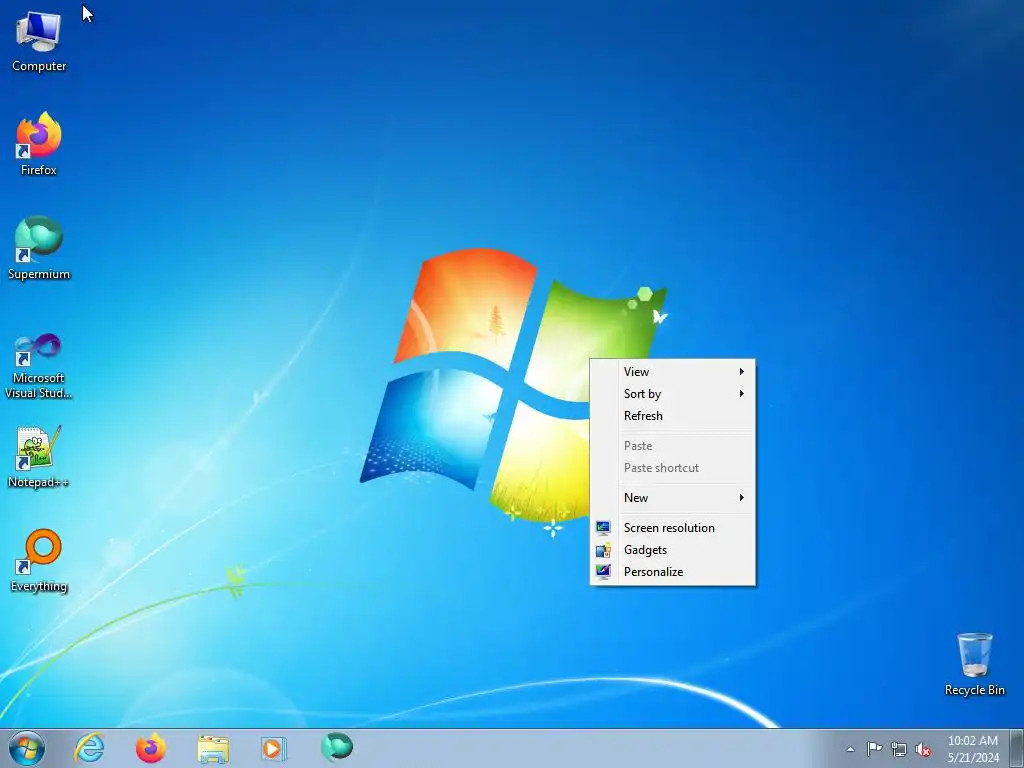Show hidden tray icons arrow
1024x768 pixels.
[x=850, y=750]
